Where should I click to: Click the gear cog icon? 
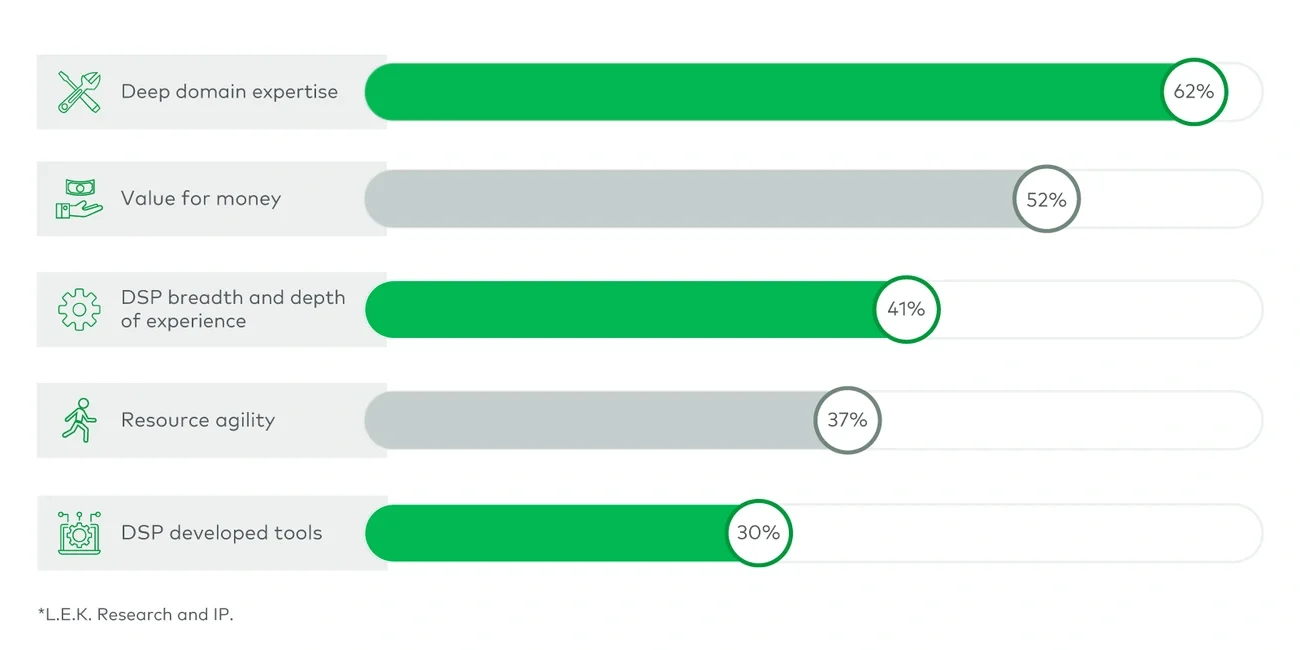(79, 310)
